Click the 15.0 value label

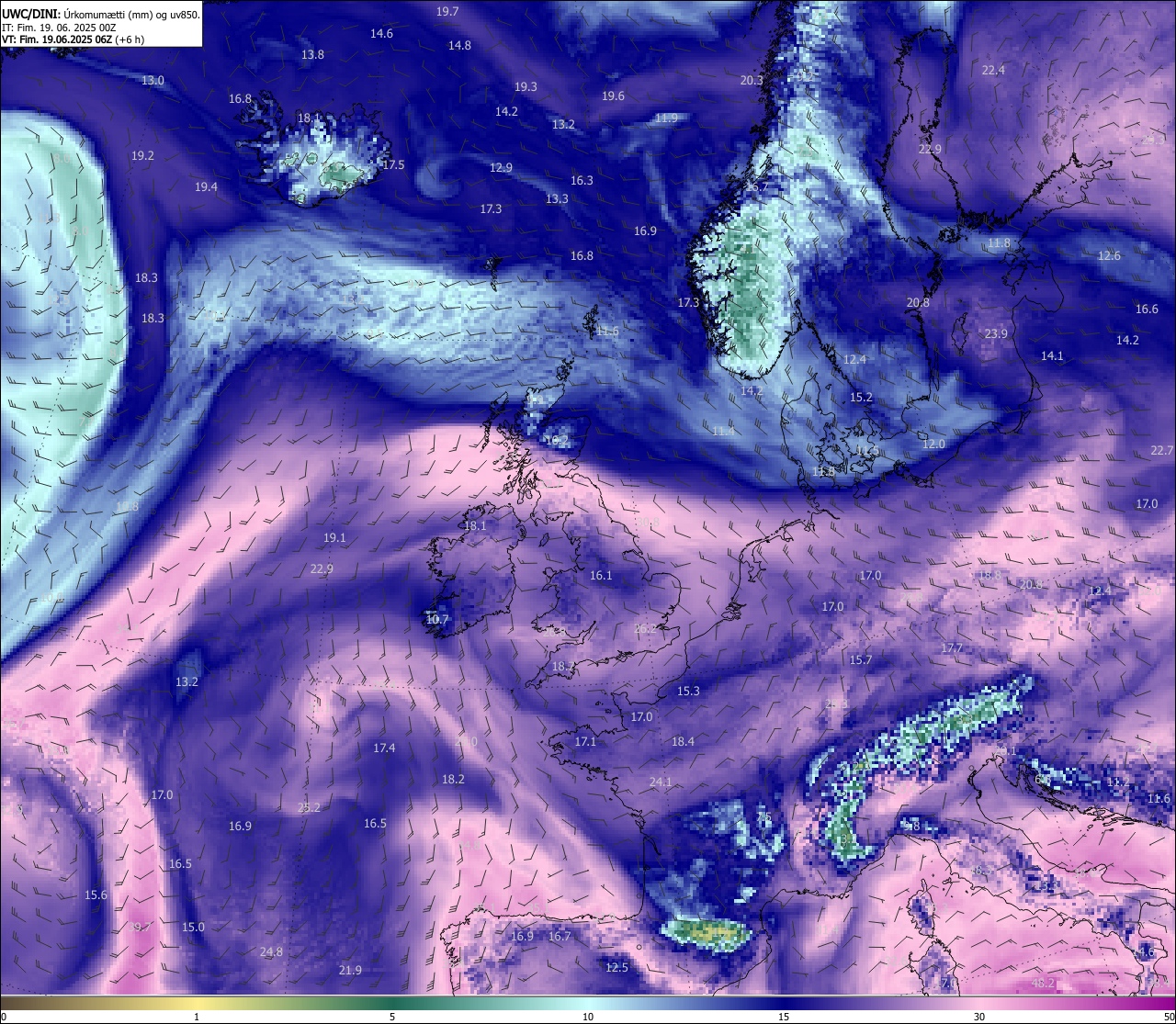pyautogui.click(x=193, y=927)
